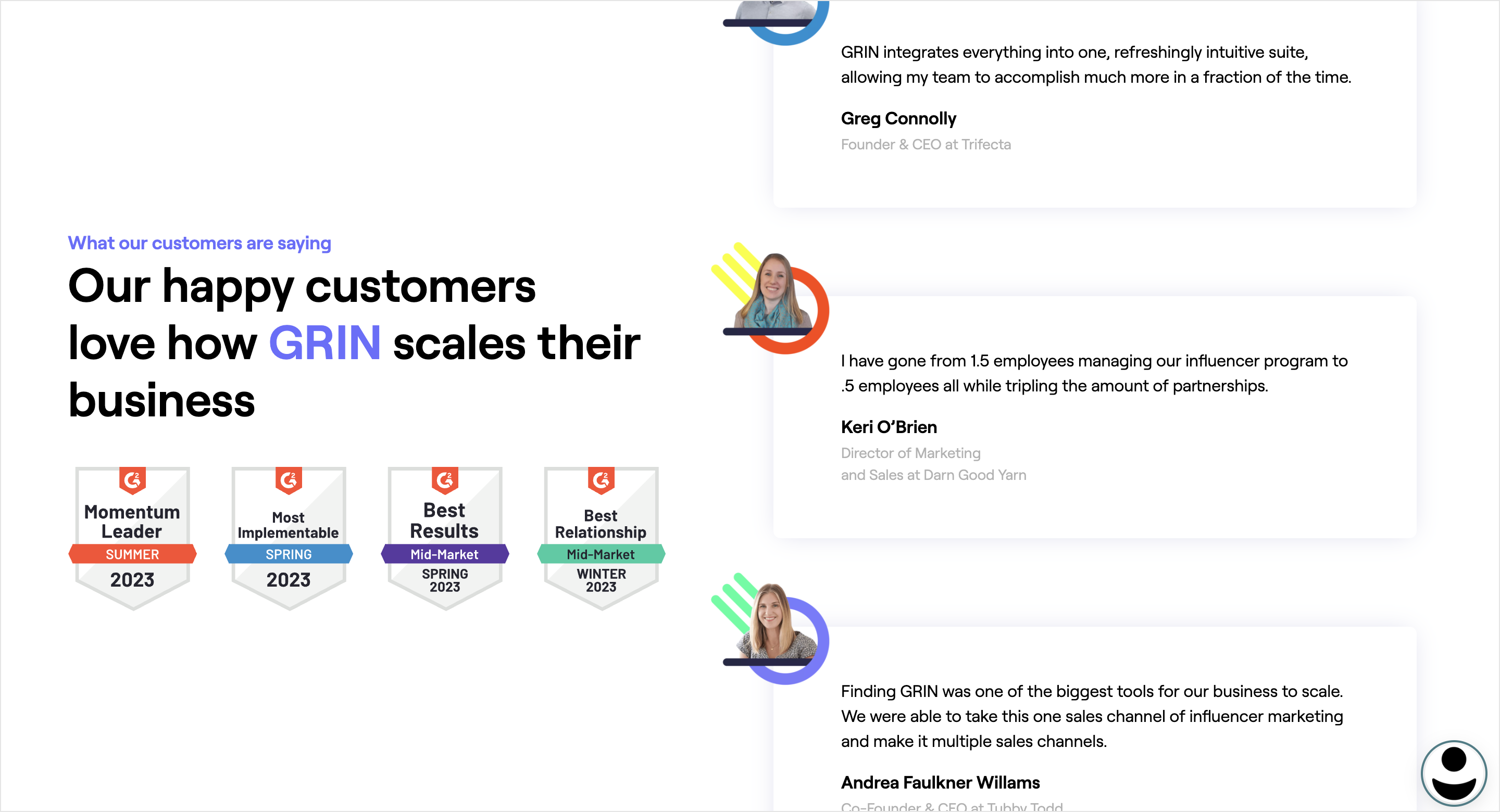This screenshot has height=812, width=1500.
Task: Click the Momentum Leader Summer 2023 badge
Action: (x=133, y=538)
